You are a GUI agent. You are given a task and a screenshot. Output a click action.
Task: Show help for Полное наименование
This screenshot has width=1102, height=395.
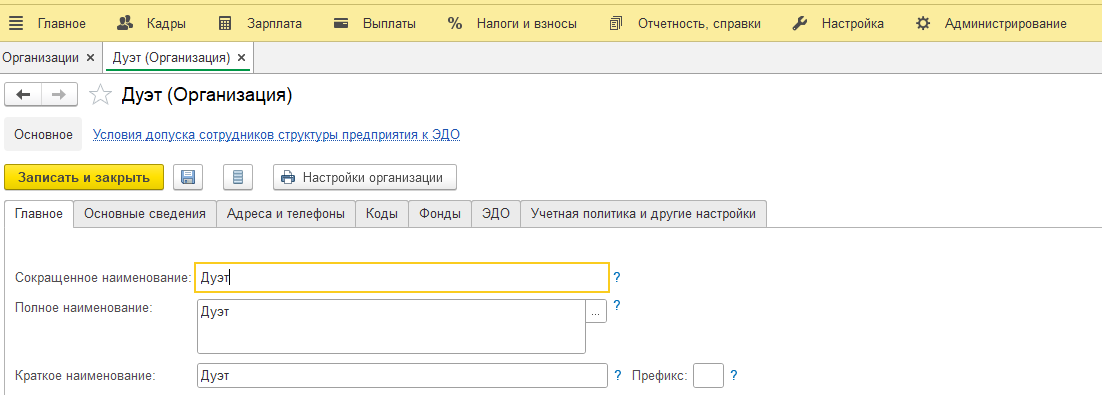617,306
